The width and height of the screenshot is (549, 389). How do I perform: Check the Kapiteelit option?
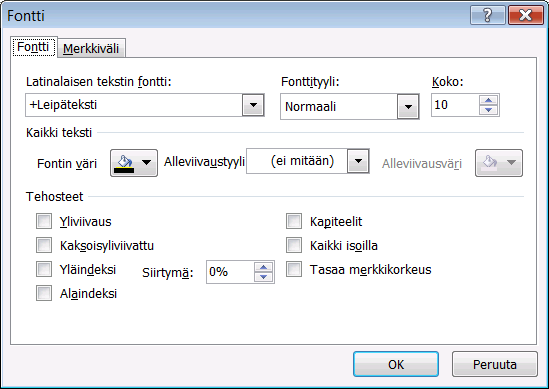point(294,221)
